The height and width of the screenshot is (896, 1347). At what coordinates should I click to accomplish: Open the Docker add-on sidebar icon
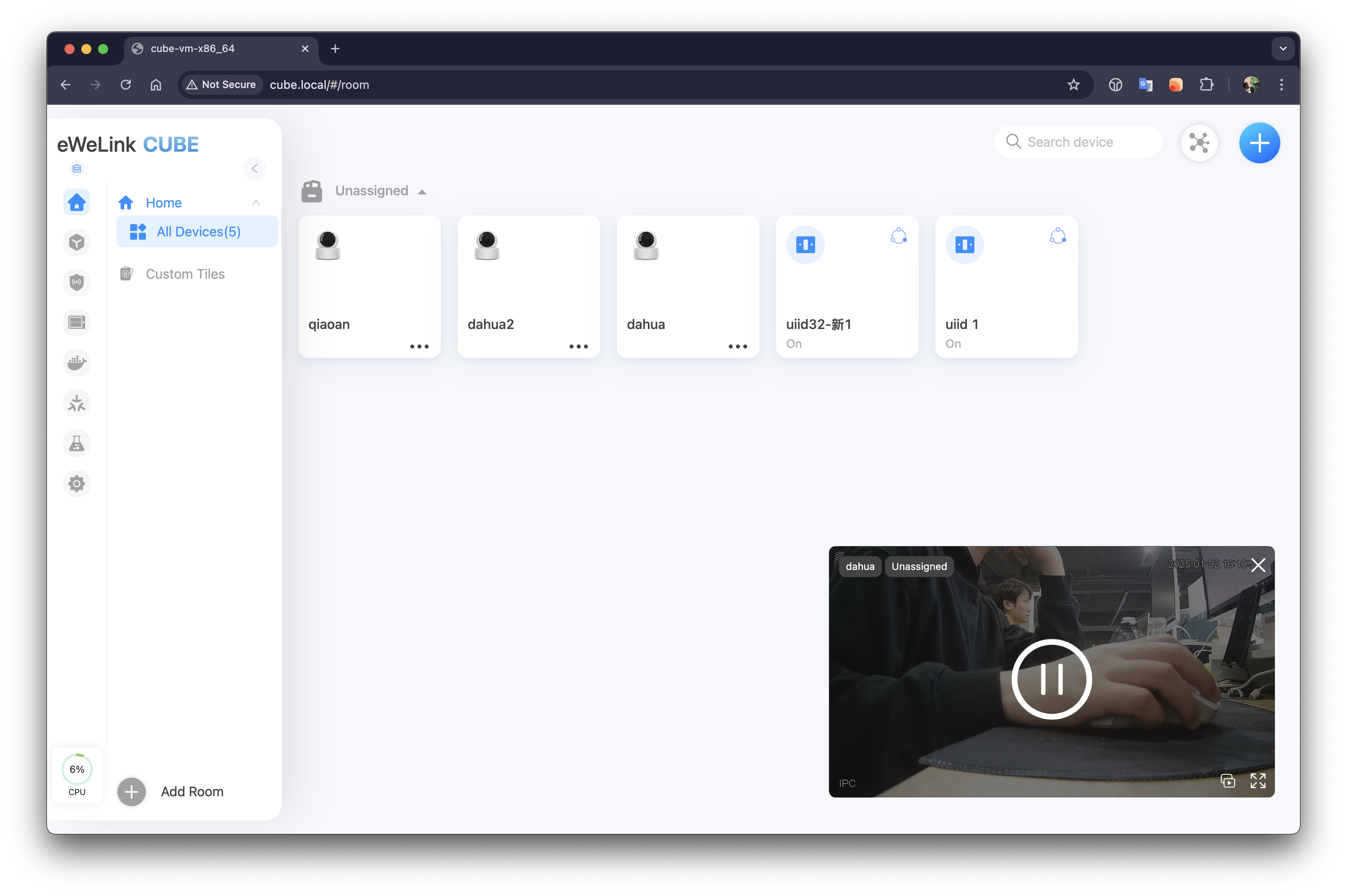coord(77,363)
